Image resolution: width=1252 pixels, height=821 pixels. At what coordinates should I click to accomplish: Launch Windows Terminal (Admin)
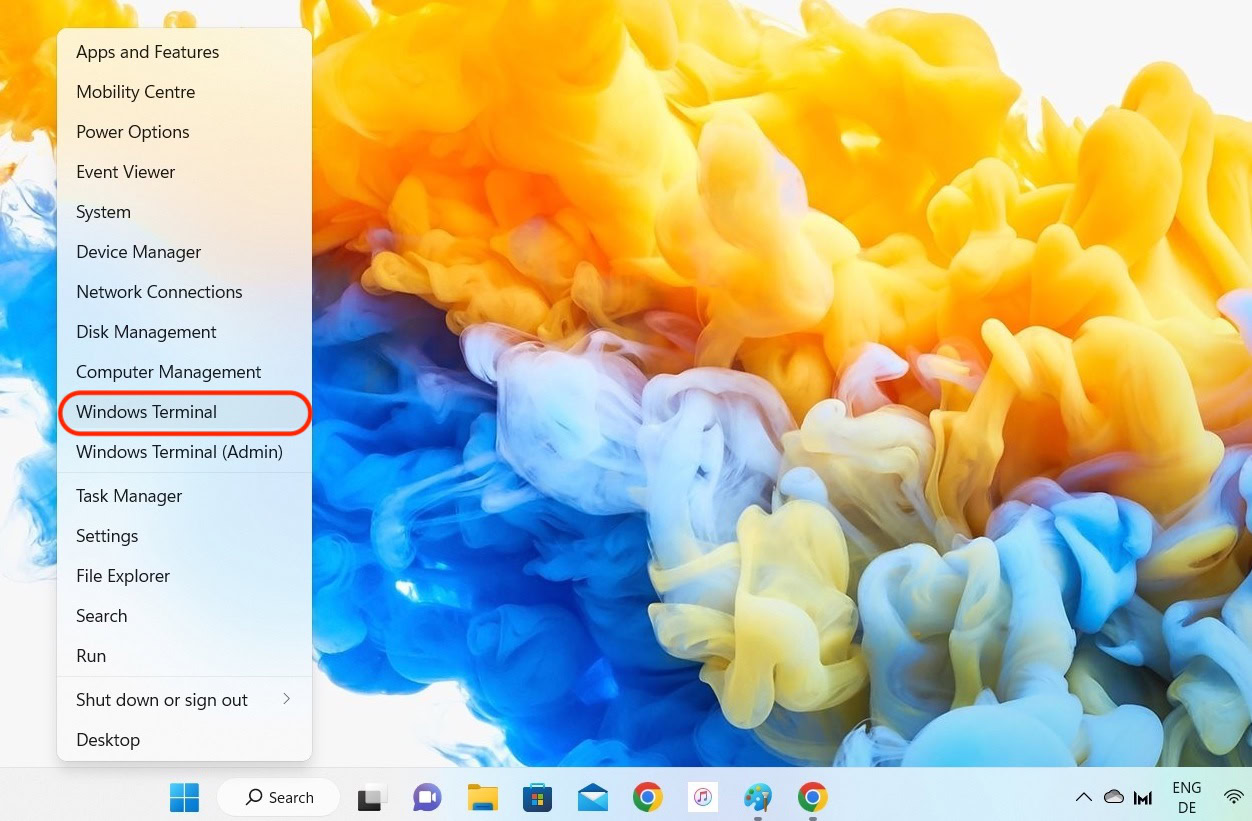(185, 452)
